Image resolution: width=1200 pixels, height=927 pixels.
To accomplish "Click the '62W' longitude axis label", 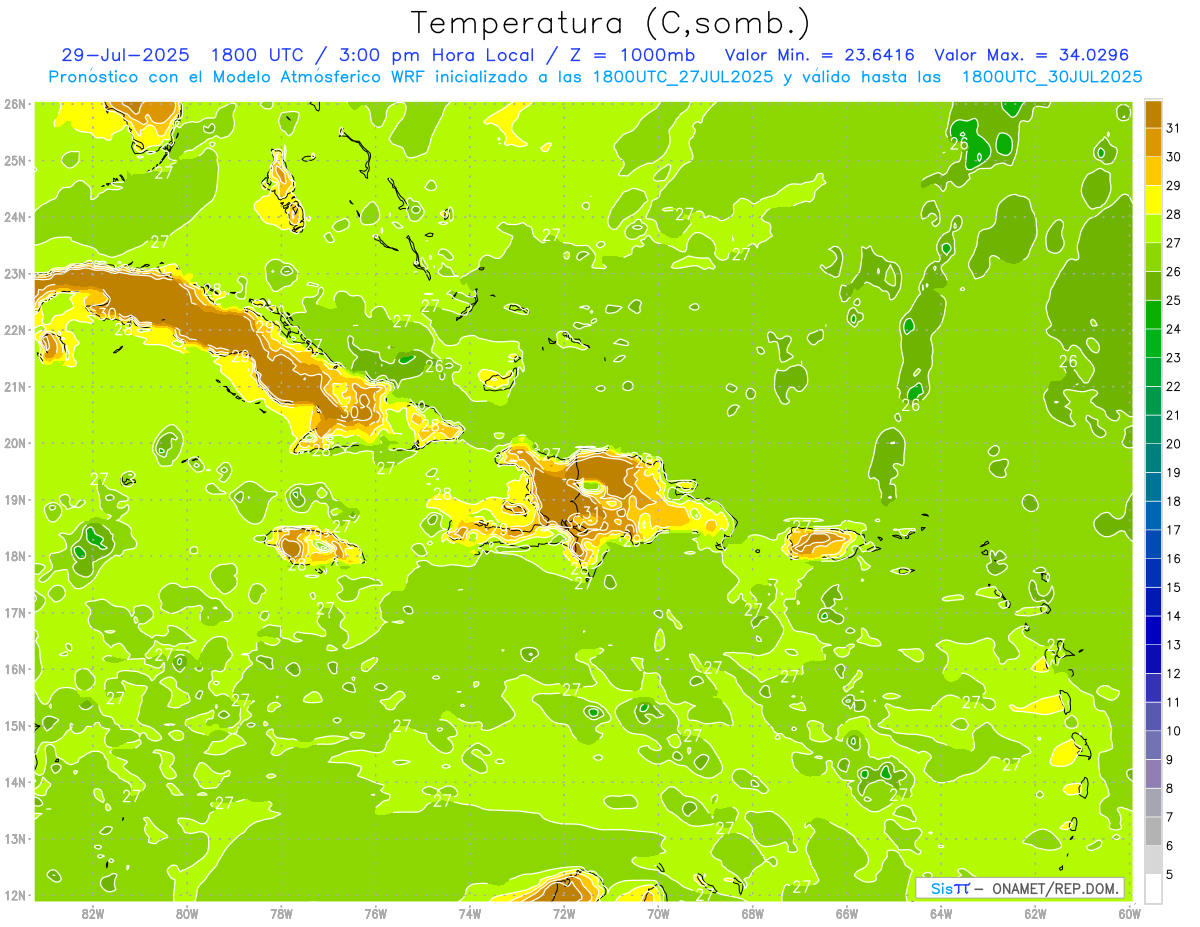I will 1035,913.
